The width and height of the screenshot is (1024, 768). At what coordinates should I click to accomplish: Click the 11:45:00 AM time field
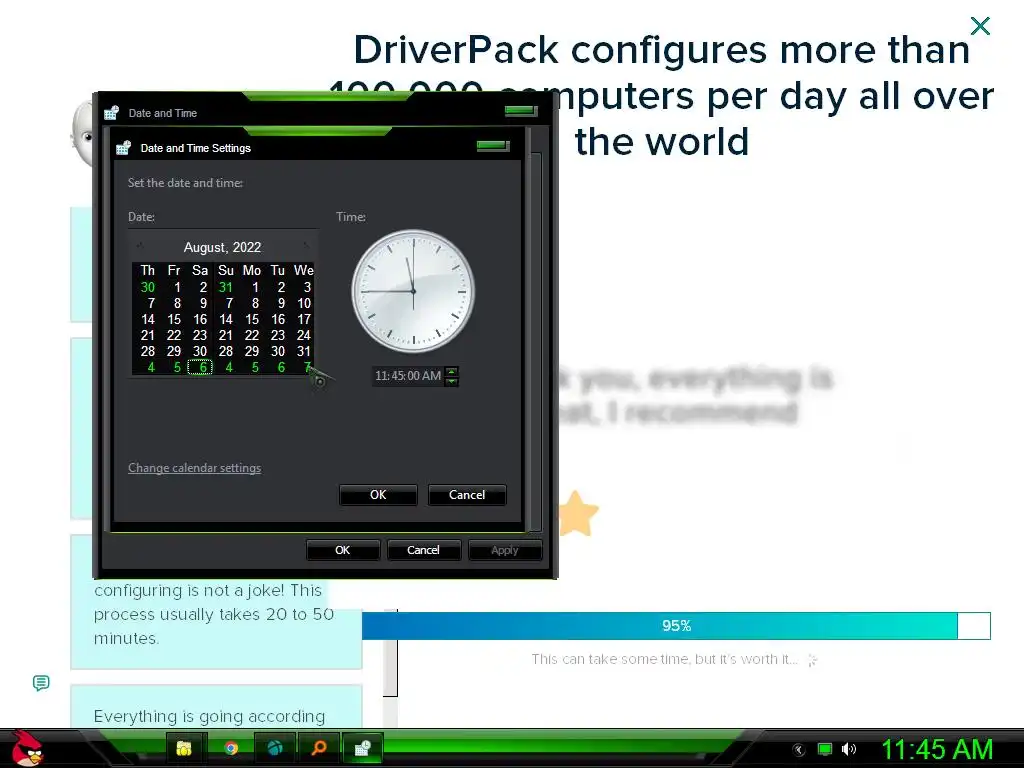408,376
